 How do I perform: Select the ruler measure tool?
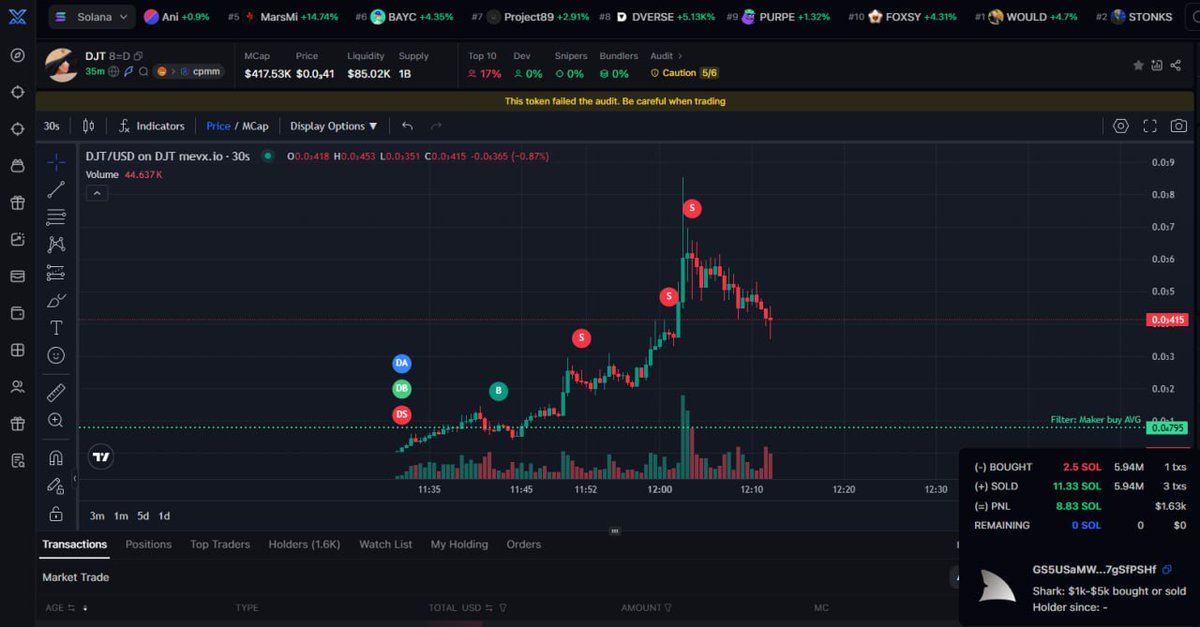click(x=56, y=393)
